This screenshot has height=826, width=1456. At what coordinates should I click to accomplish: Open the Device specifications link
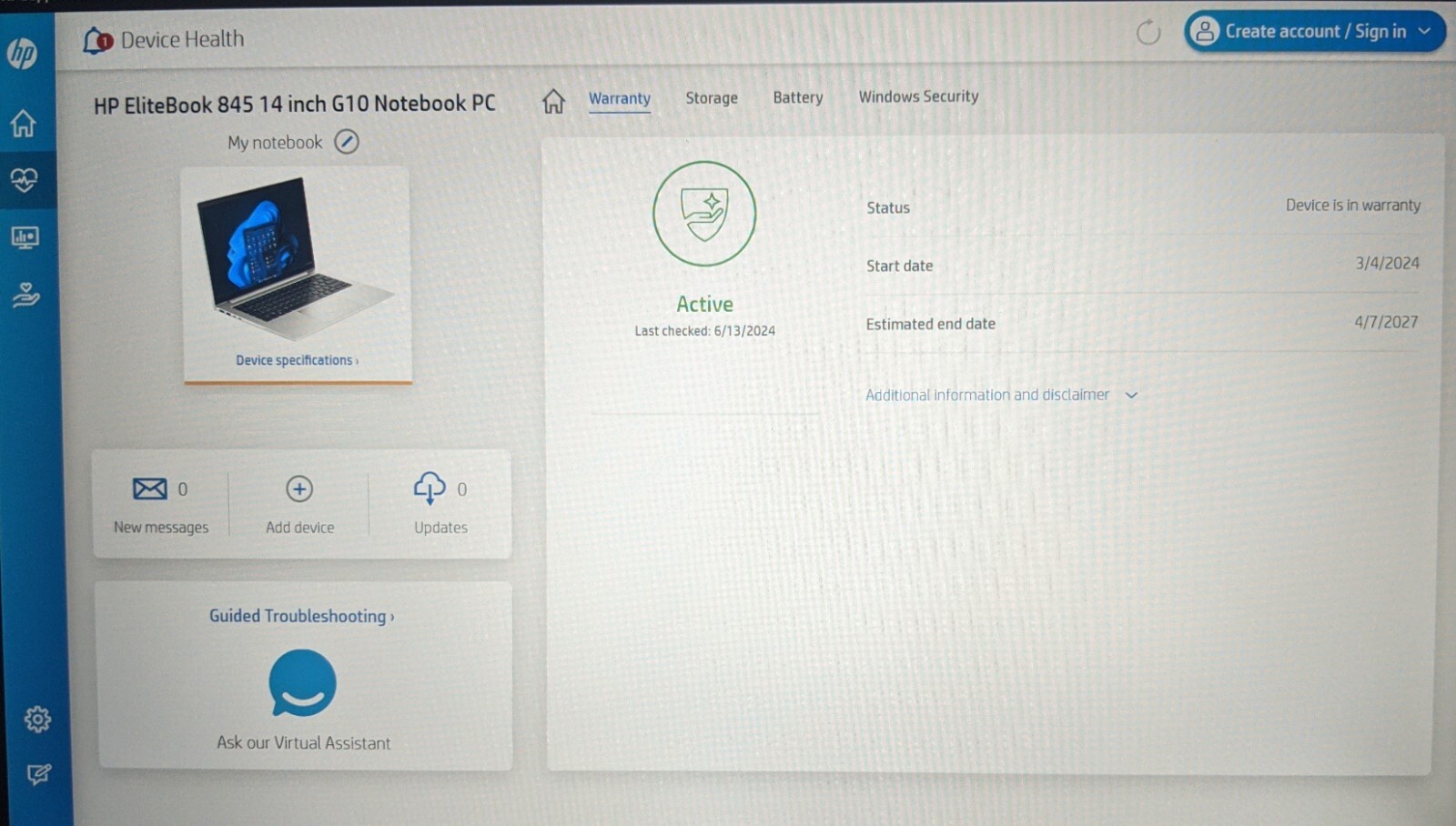[297, 360]
